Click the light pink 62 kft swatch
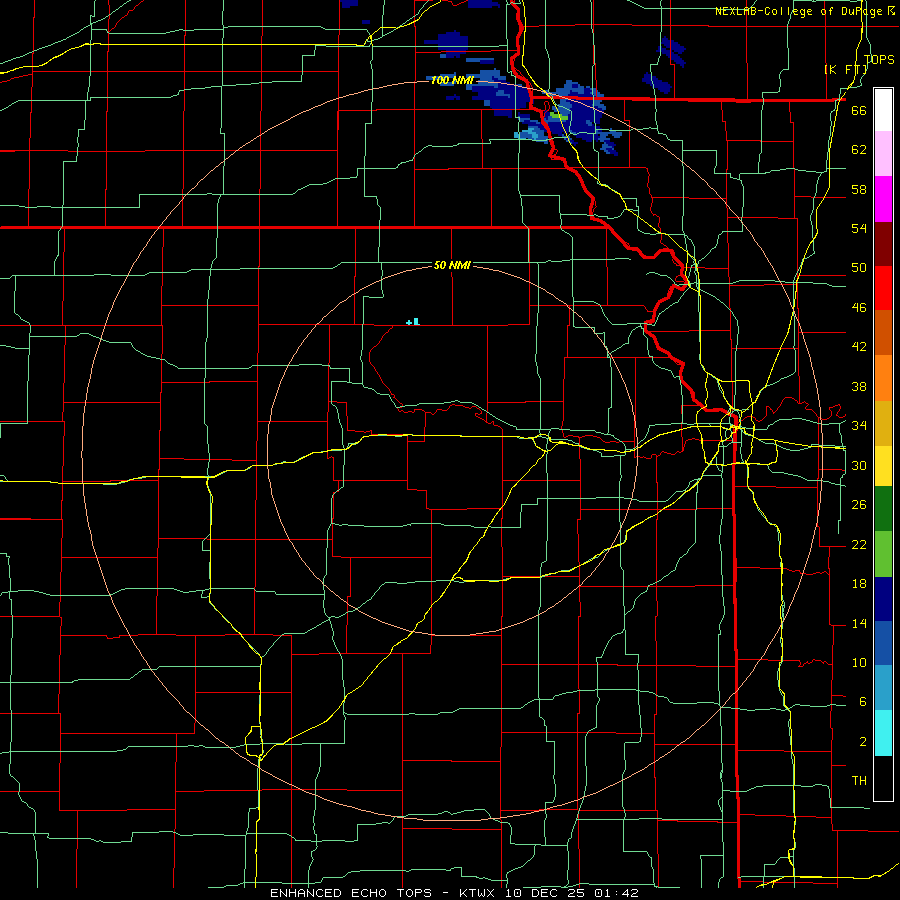This screenshot has height=900, width=900. tap(883, 154)
